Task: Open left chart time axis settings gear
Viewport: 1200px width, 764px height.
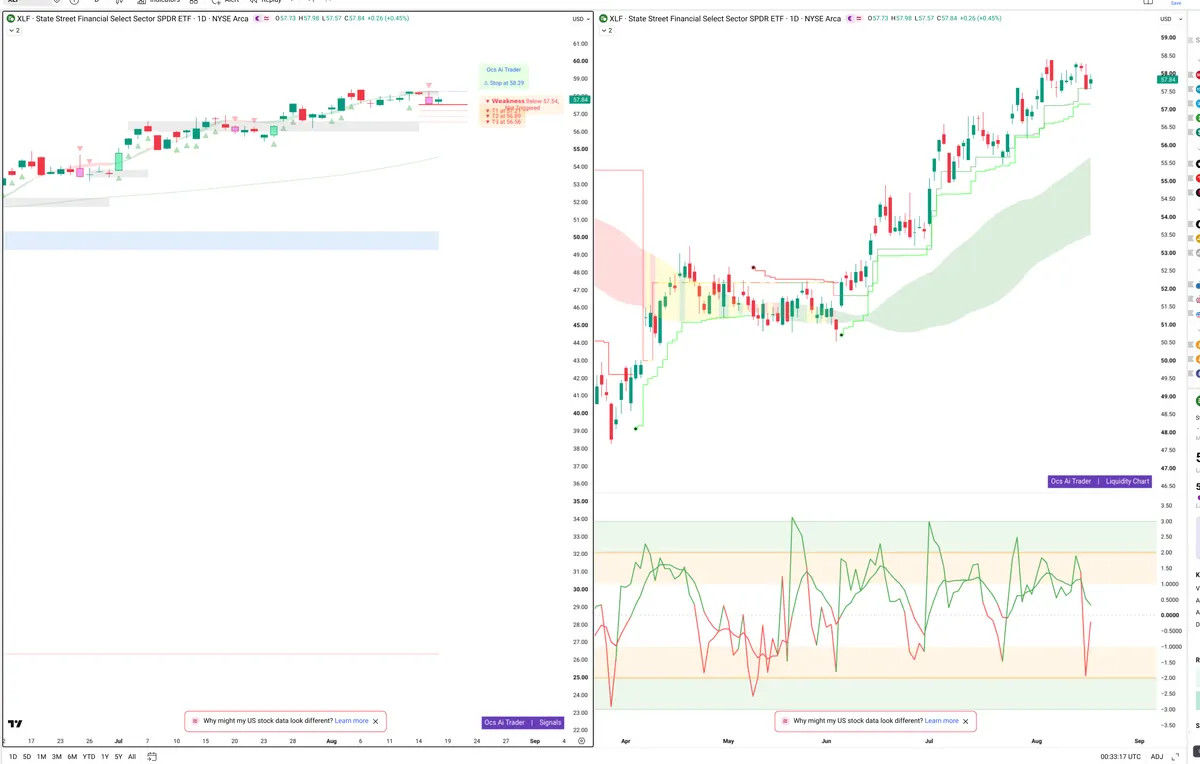Action: (581, 741)
